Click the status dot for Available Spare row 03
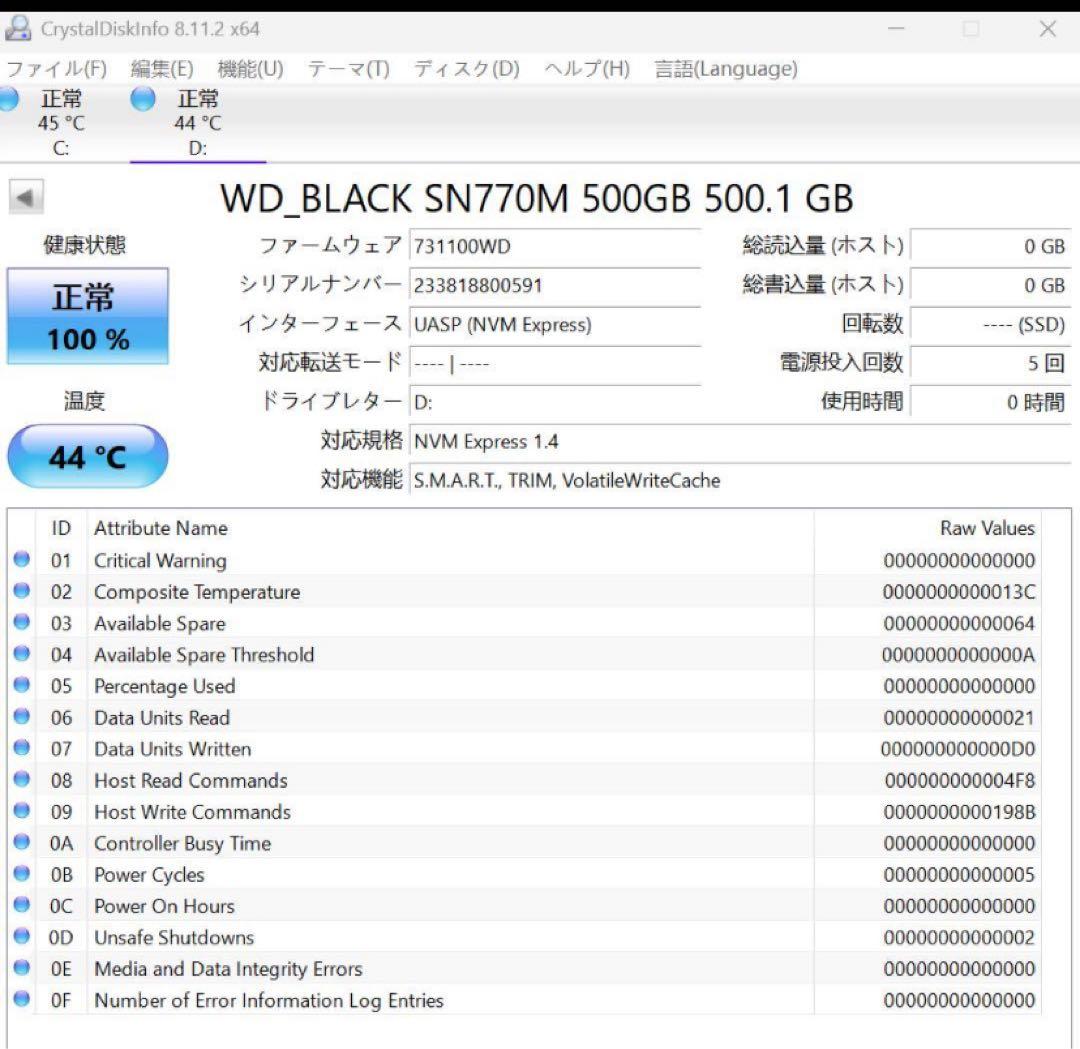The height and width of the screenshot is (1049, 1080). [22, 622]
